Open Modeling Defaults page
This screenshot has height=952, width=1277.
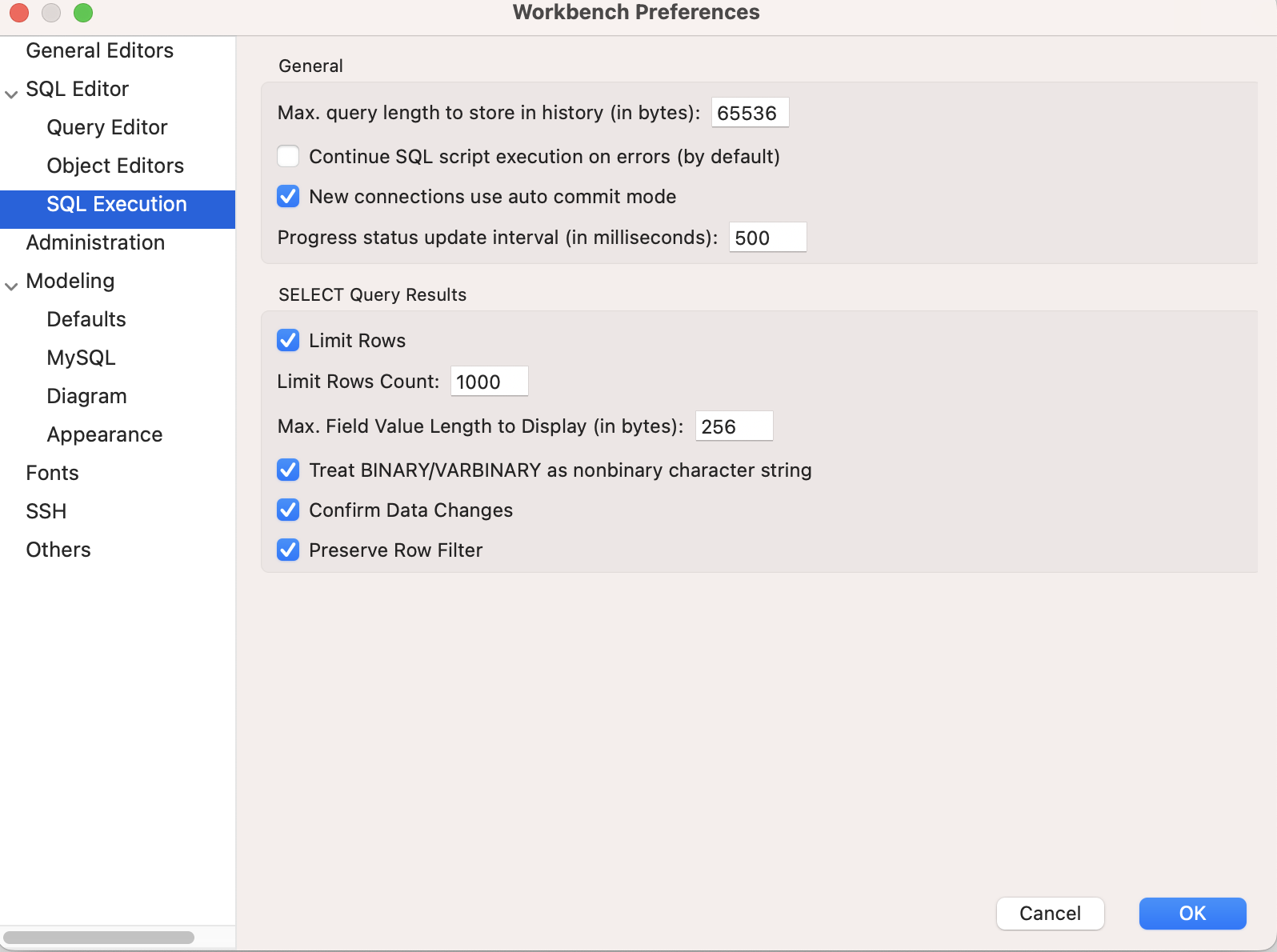tap(86, 319)
